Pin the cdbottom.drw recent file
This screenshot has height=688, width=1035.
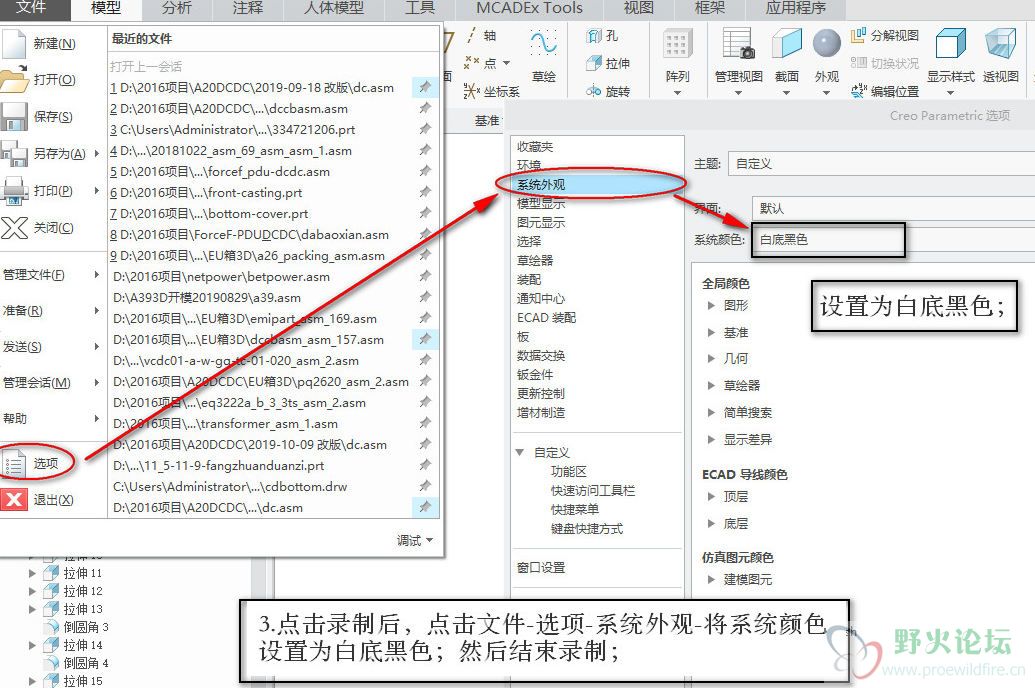tap(424, 486)
